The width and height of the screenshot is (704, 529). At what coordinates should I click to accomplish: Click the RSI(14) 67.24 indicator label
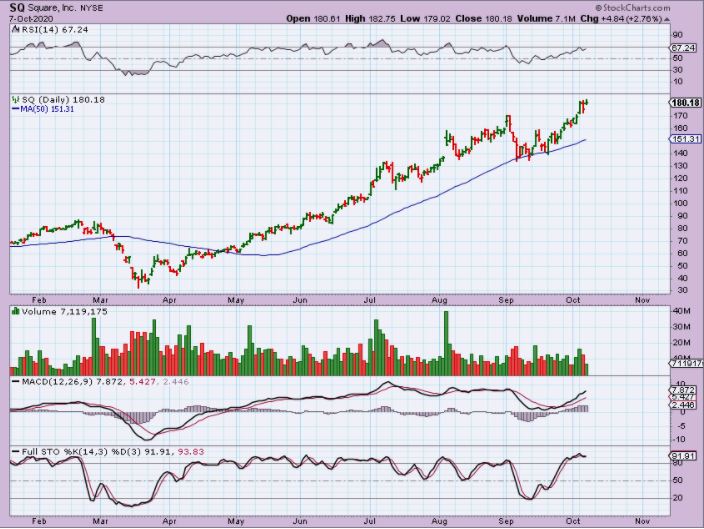55,30
